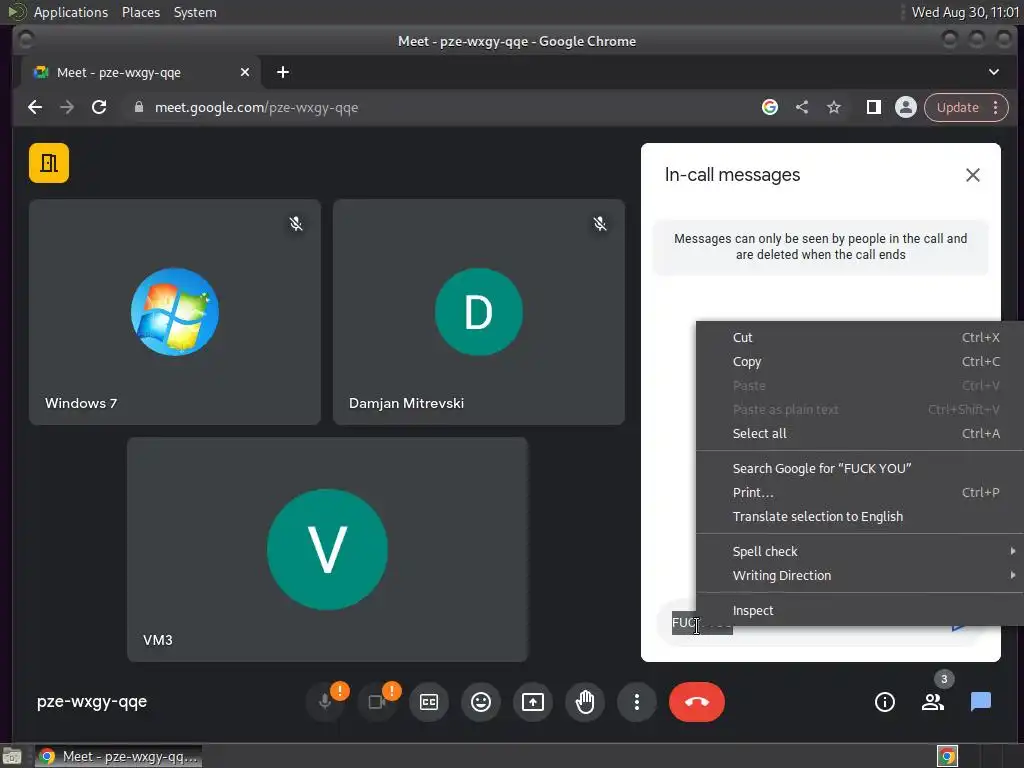Select the Damjan Mitrevski participant tile
This screenshot has width=1024, height=768.
[479, 312]
